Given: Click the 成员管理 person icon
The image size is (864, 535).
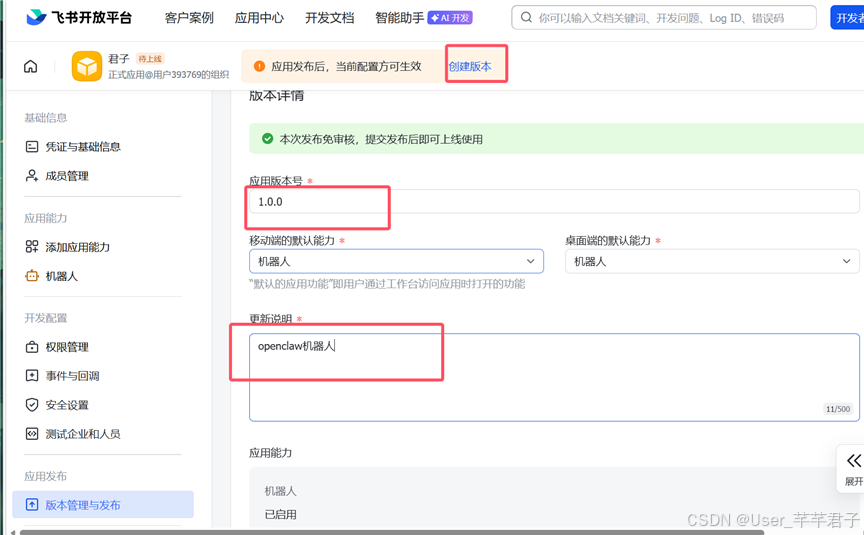Looking at the screenshot, I should 32,176.
